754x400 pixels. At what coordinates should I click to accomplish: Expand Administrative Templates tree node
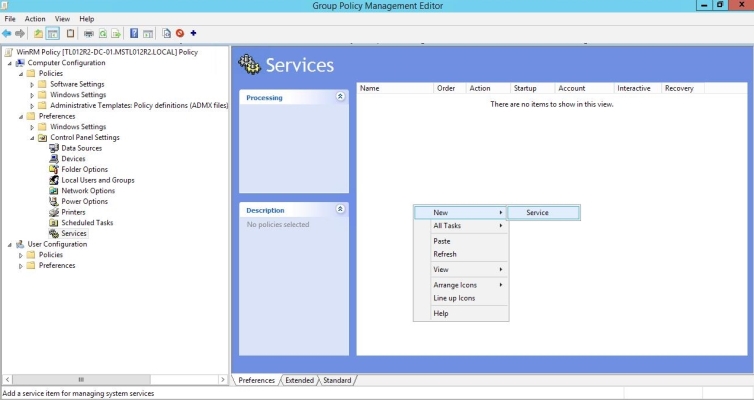coord(32,106)
